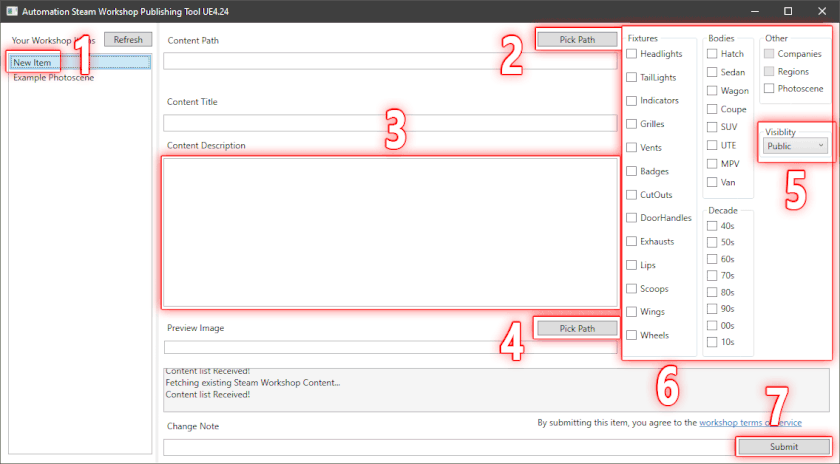Click the Submit button

[x=784, y=446]
